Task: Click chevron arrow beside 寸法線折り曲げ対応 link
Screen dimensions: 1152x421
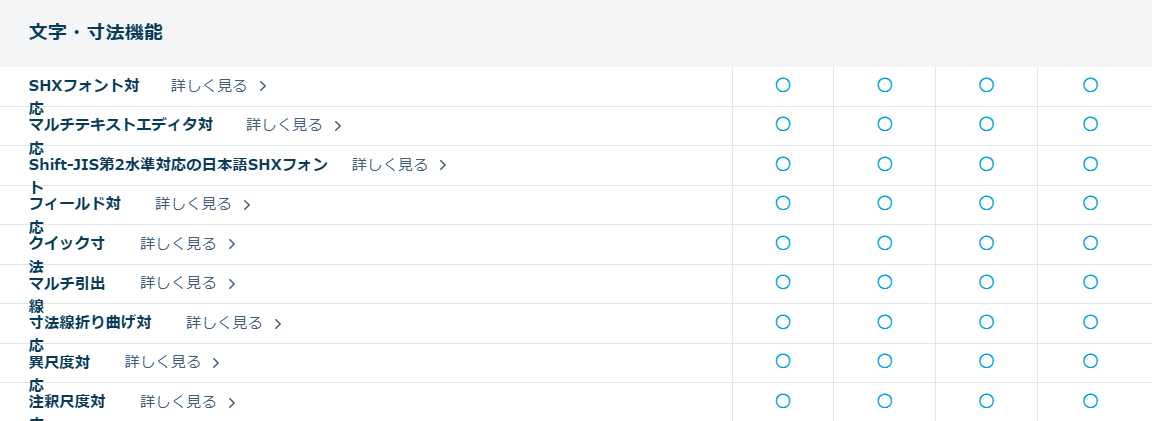Action: pos(278,324)
